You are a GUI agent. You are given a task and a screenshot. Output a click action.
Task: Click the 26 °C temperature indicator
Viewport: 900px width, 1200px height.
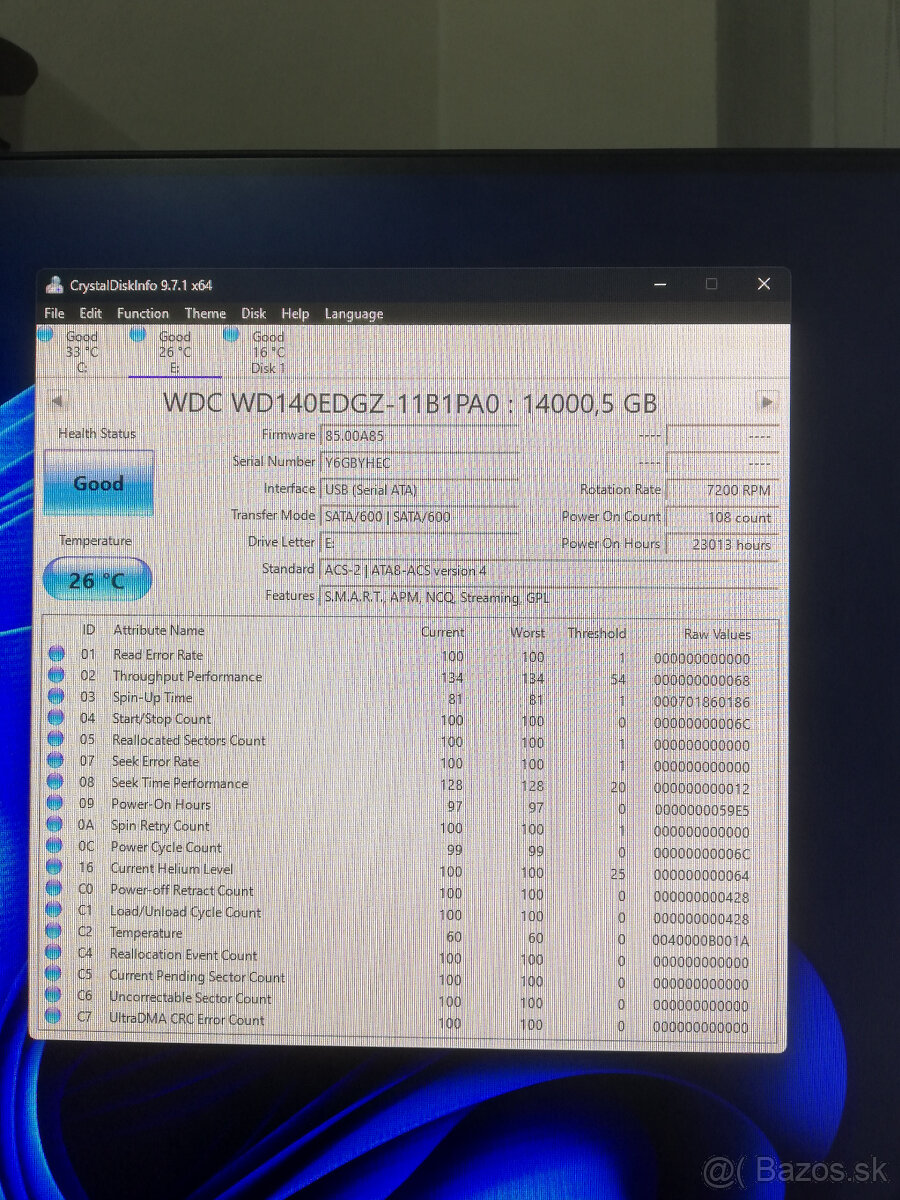pos(97,578)
